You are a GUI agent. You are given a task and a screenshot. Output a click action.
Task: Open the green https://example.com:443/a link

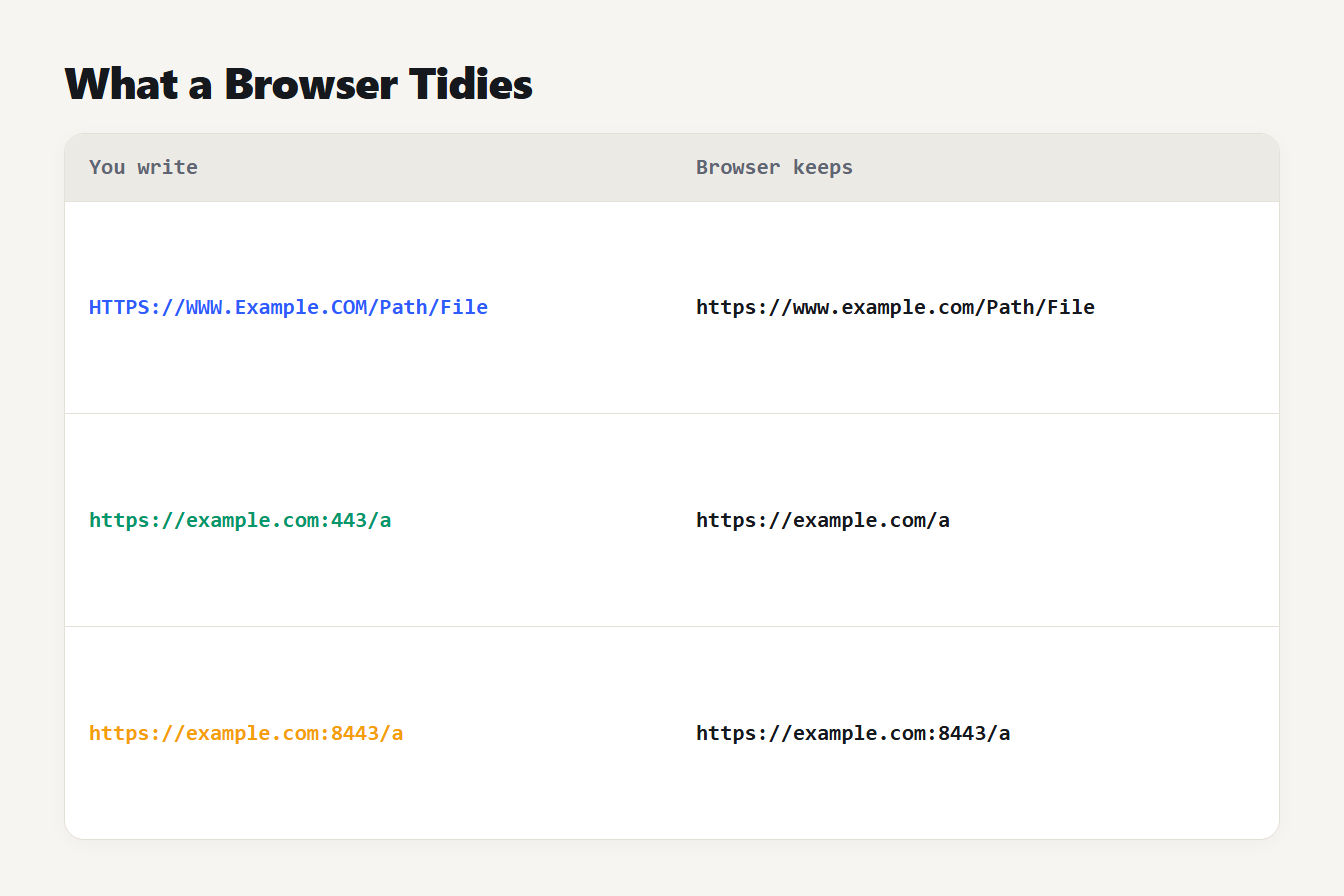point(240,520)
